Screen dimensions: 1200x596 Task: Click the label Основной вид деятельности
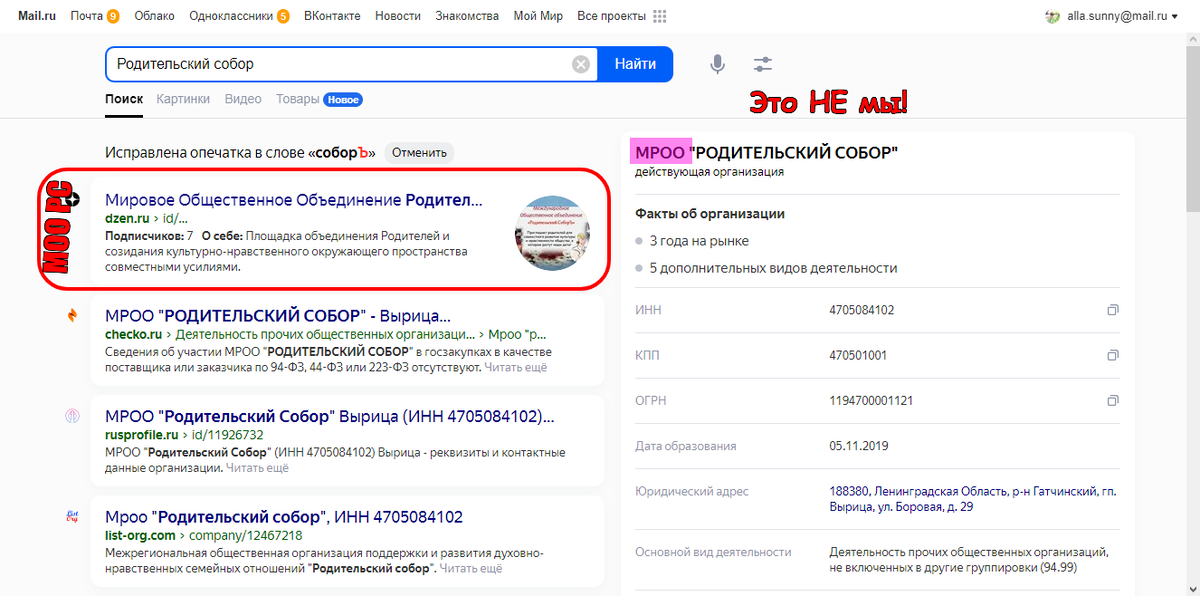coord(713,552)
